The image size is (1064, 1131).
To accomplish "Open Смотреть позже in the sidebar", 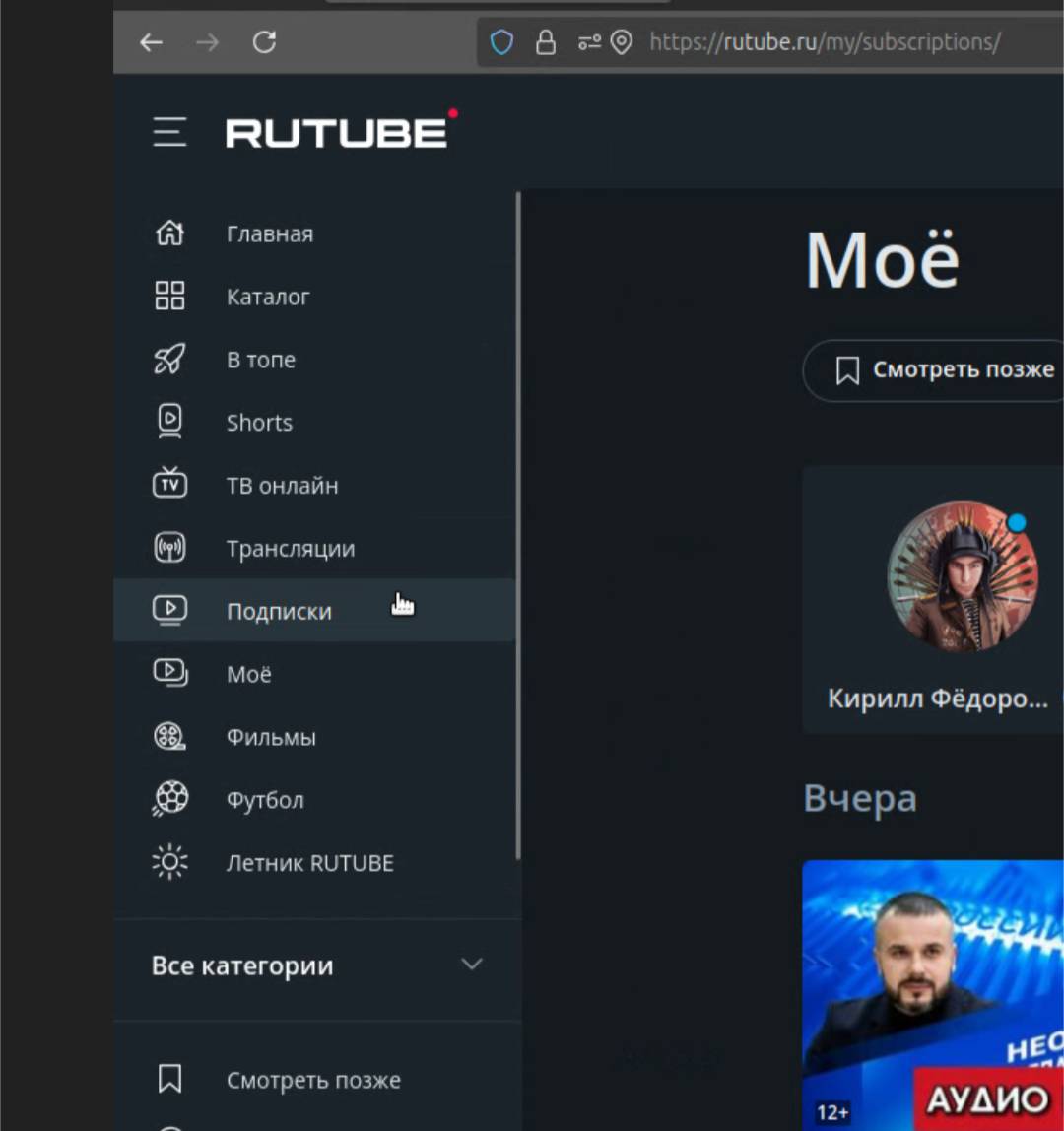I will 314,1080.
